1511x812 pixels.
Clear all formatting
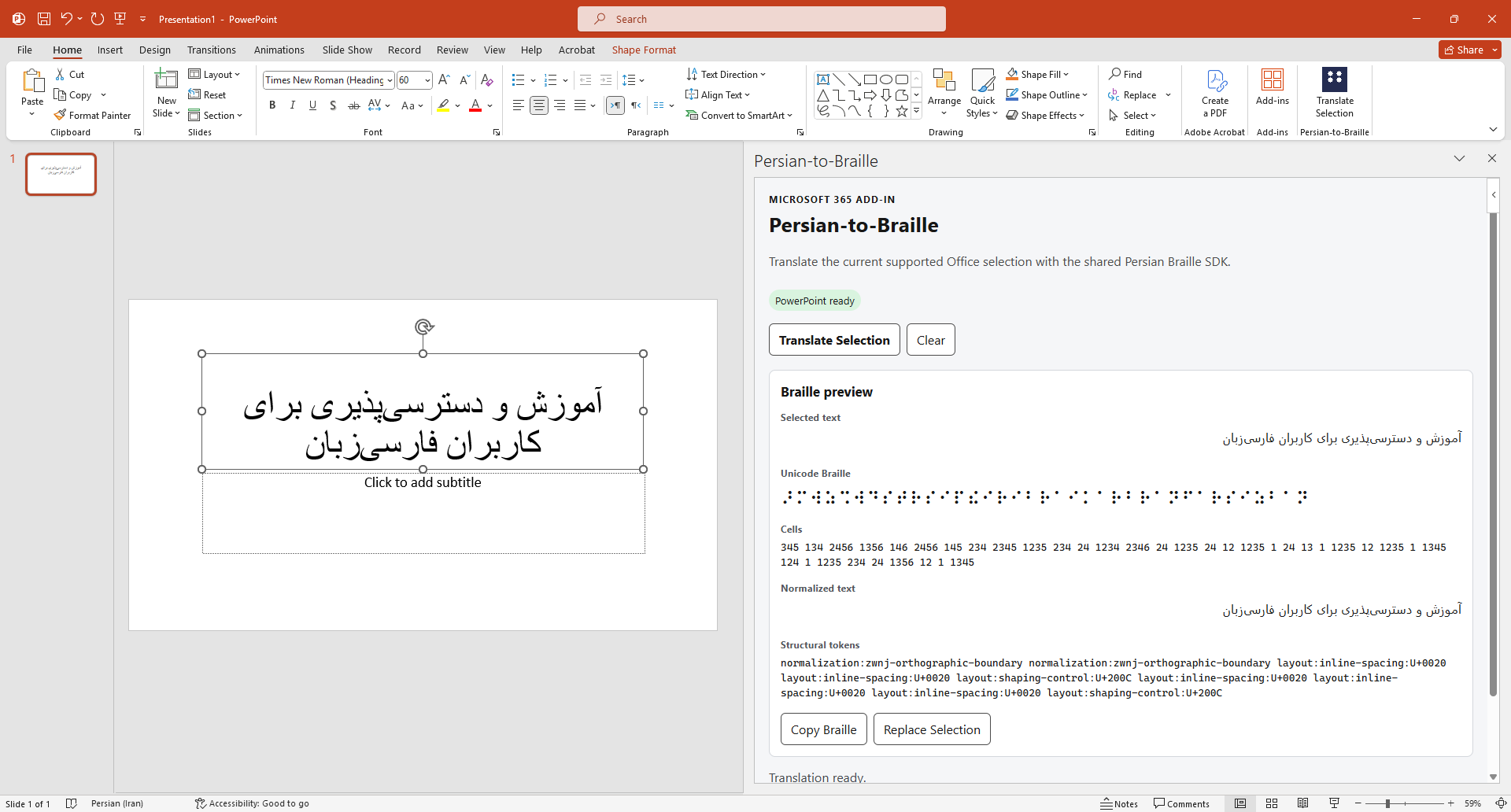pos(487,79)
